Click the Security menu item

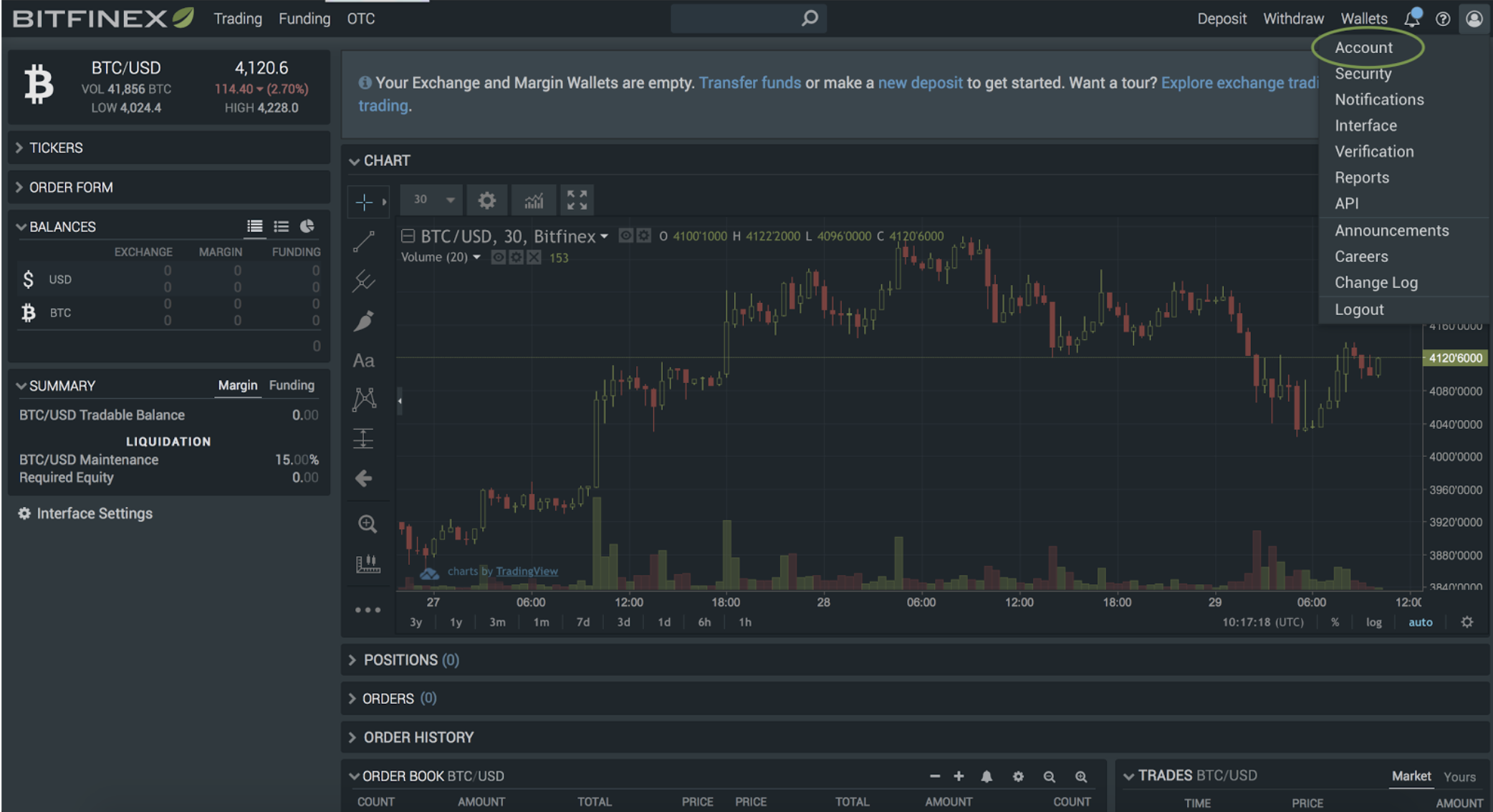[1362, 74]
